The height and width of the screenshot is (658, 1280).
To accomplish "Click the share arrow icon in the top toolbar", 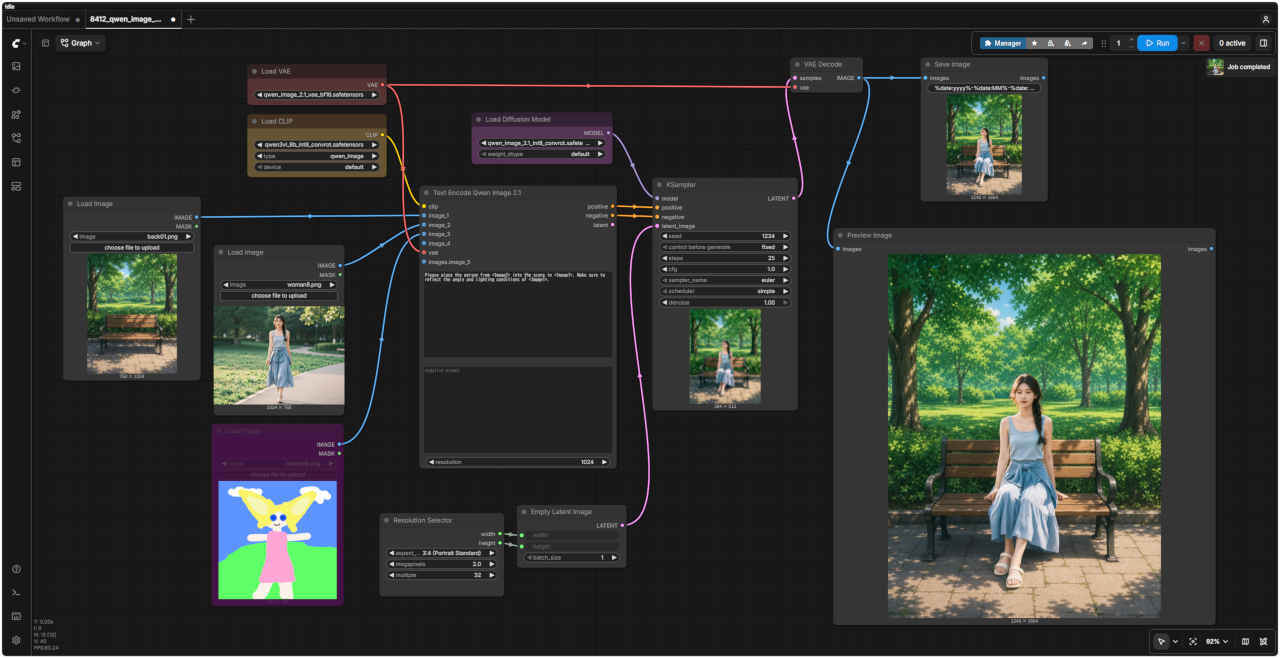I will 1085,43.
